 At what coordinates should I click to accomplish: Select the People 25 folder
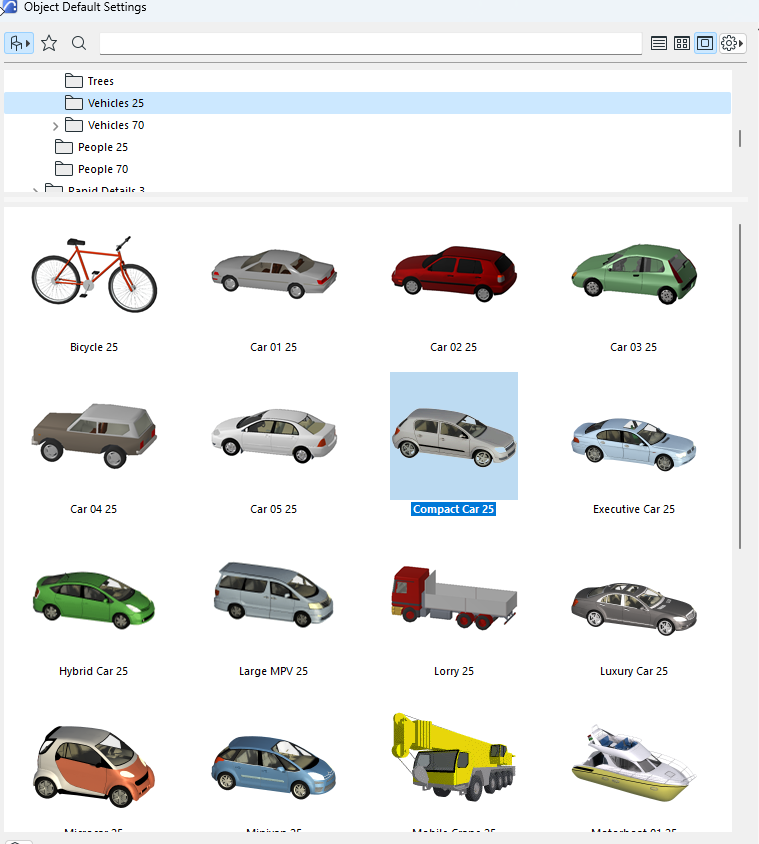103,147
